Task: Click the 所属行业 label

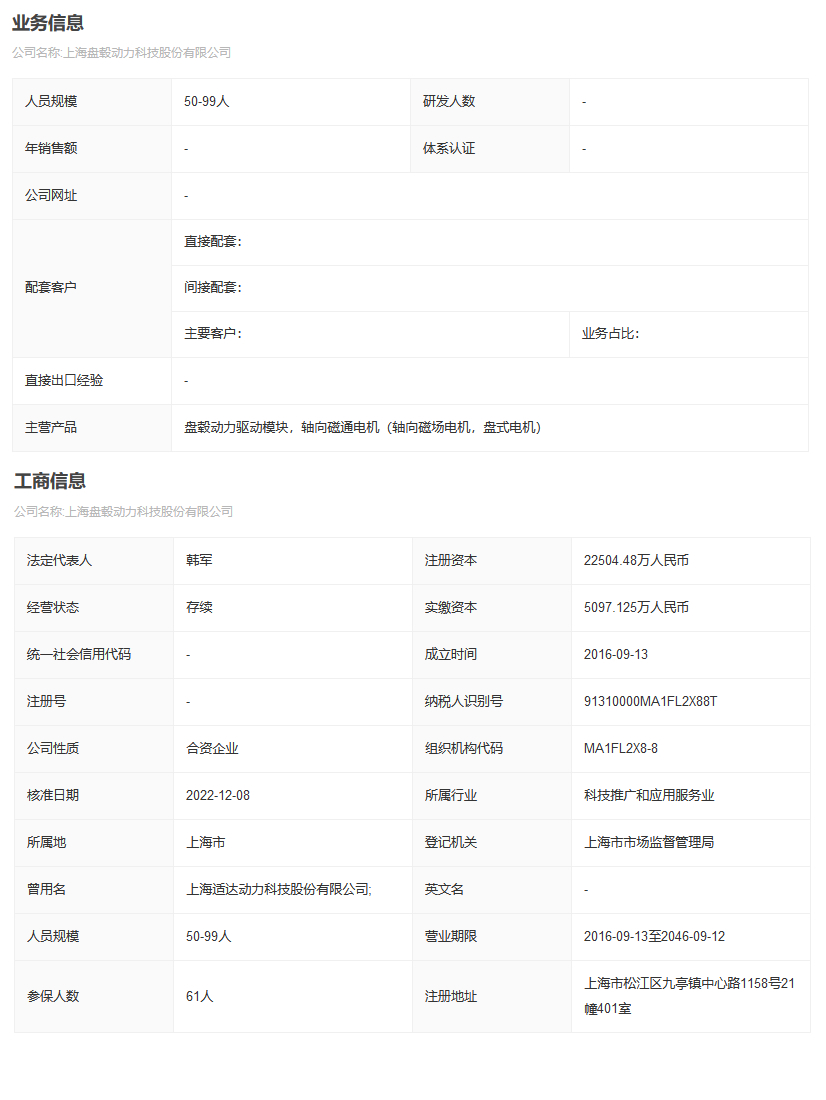Action: coord(451,796)
